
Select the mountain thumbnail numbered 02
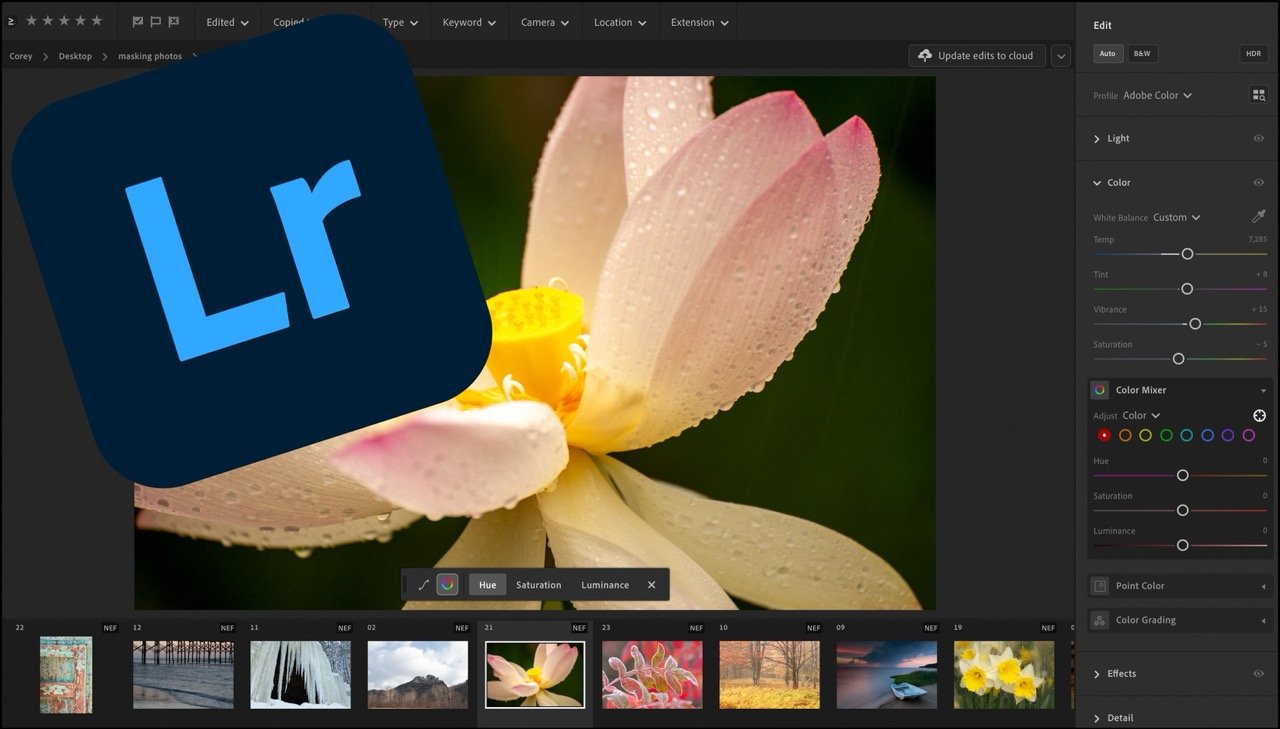tap(417, 675)
